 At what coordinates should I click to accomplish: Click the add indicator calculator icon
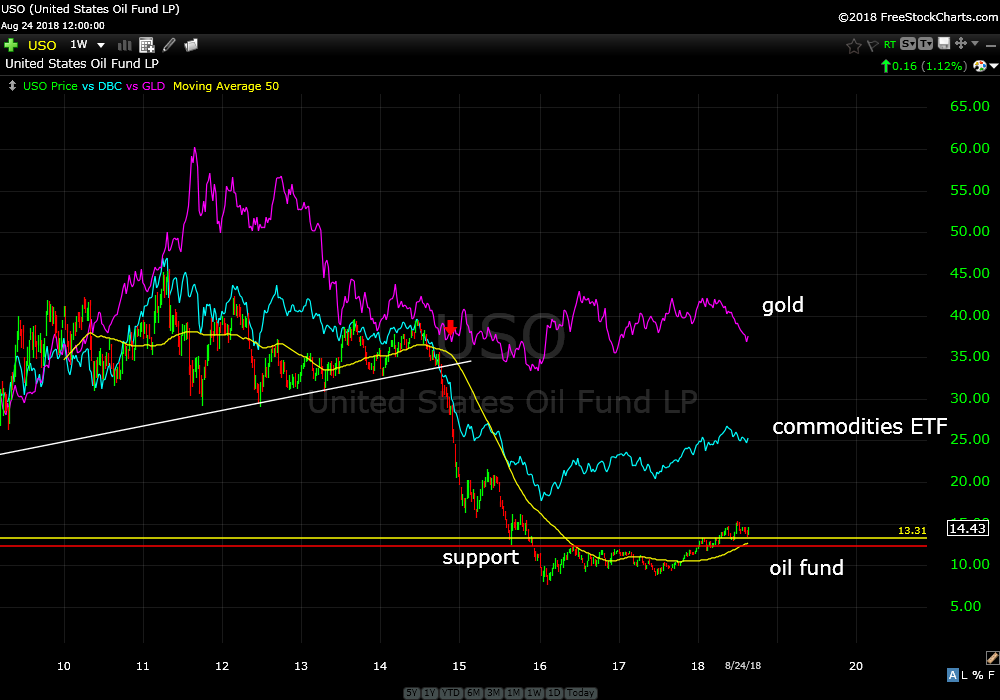pyautogui.click(x=147, y=45)
